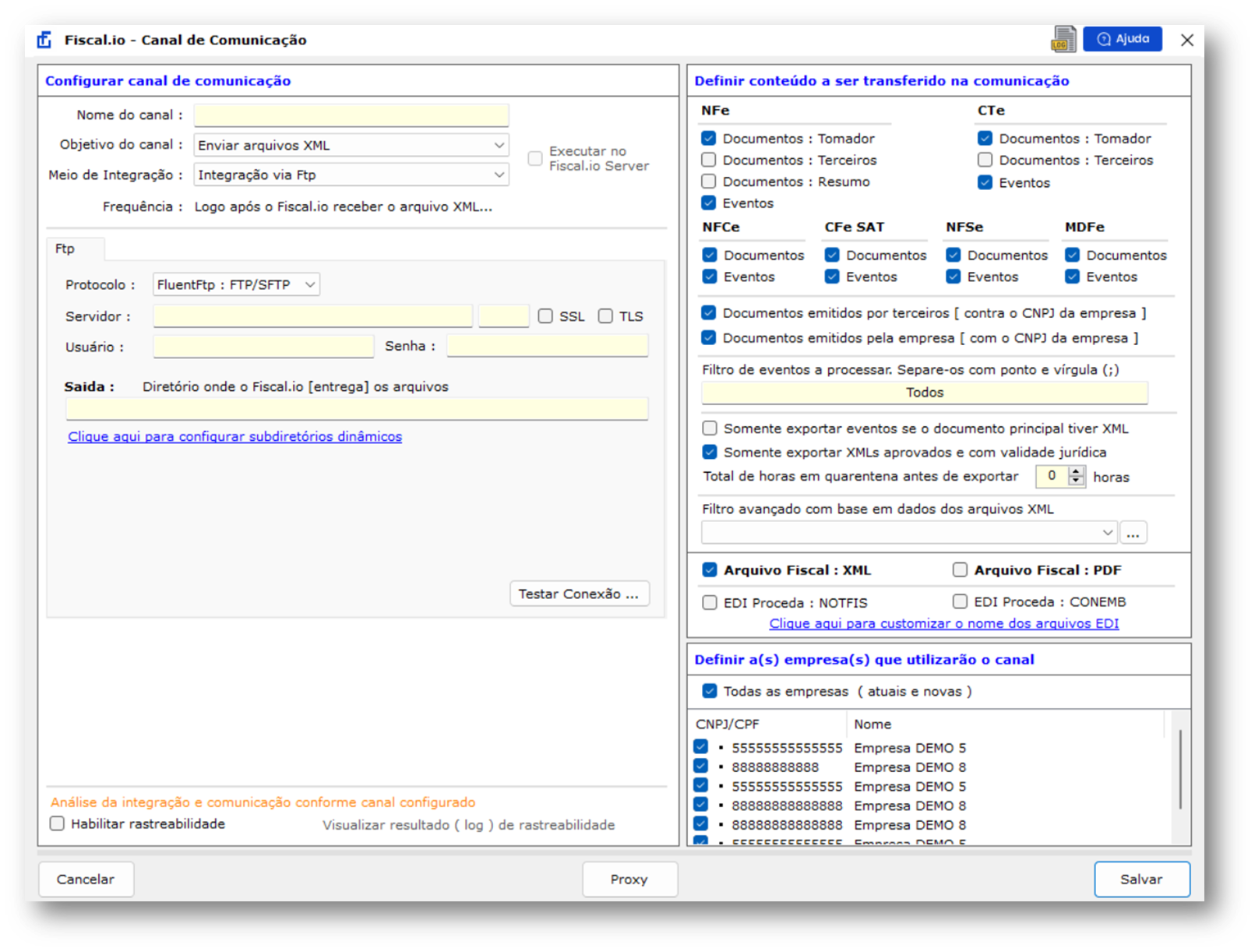
Task: Open the Protocolo FluentFtp dropdown
Action: 236,284
